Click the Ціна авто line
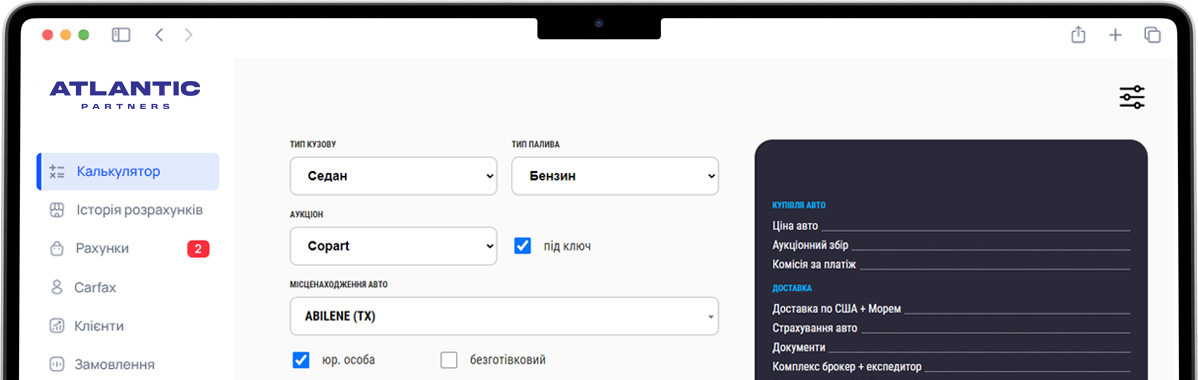 click(x=951, y=226)
